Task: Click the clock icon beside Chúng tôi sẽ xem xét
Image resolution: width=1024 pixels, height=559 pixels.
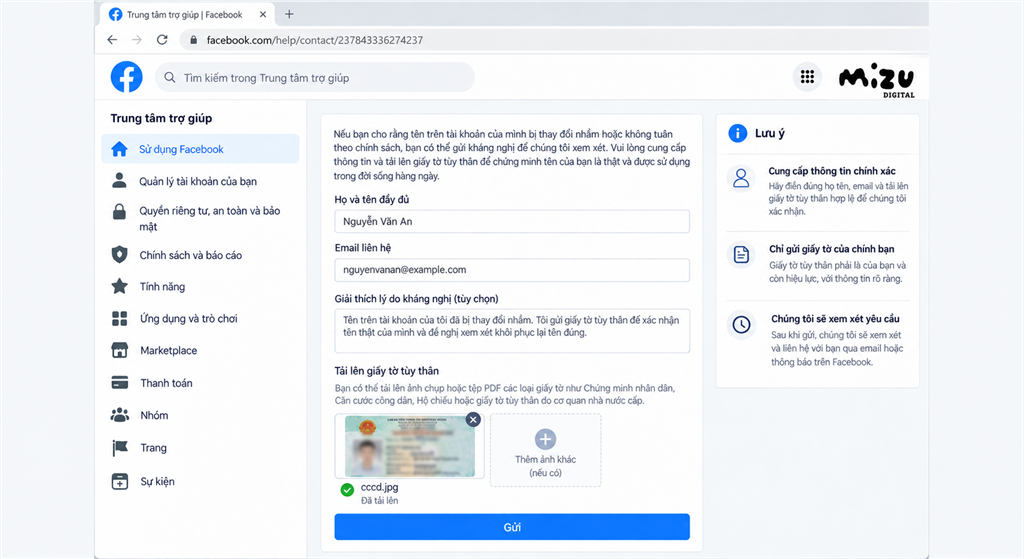Action: pyautogui.click(x=741, y=325)
